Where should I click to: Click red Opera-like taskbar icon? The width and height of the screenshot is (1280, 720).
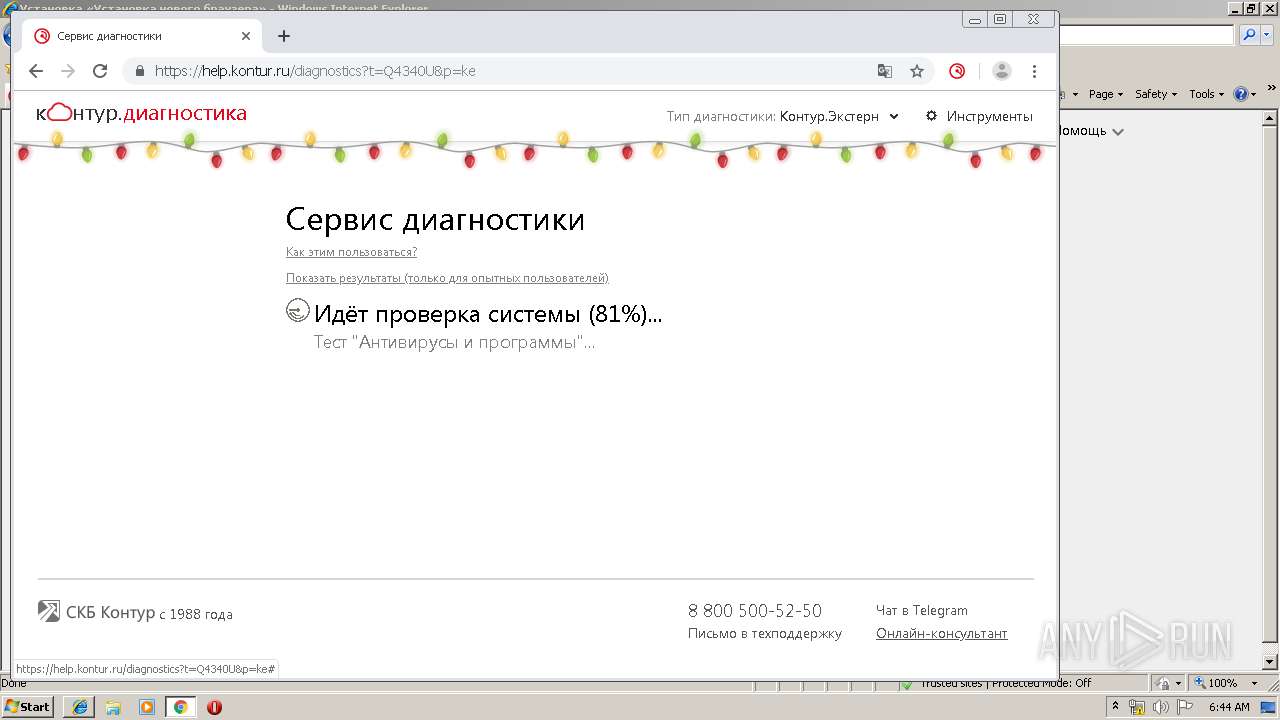pyautogui.click(x=214, y=707)
